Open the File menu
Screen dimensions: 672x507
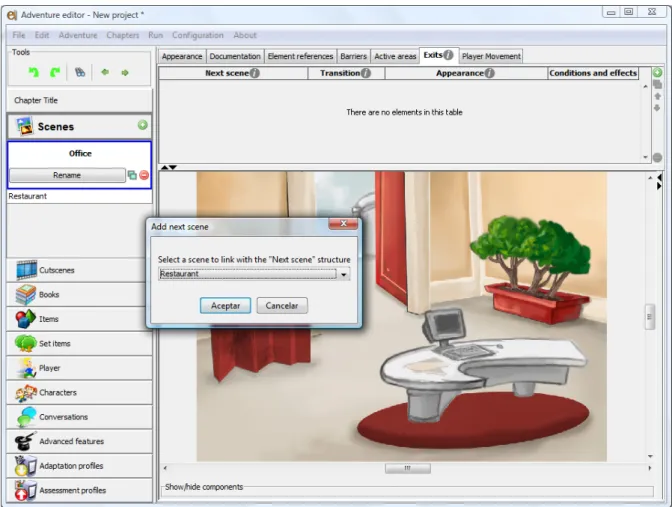click(x=19, y=35)
